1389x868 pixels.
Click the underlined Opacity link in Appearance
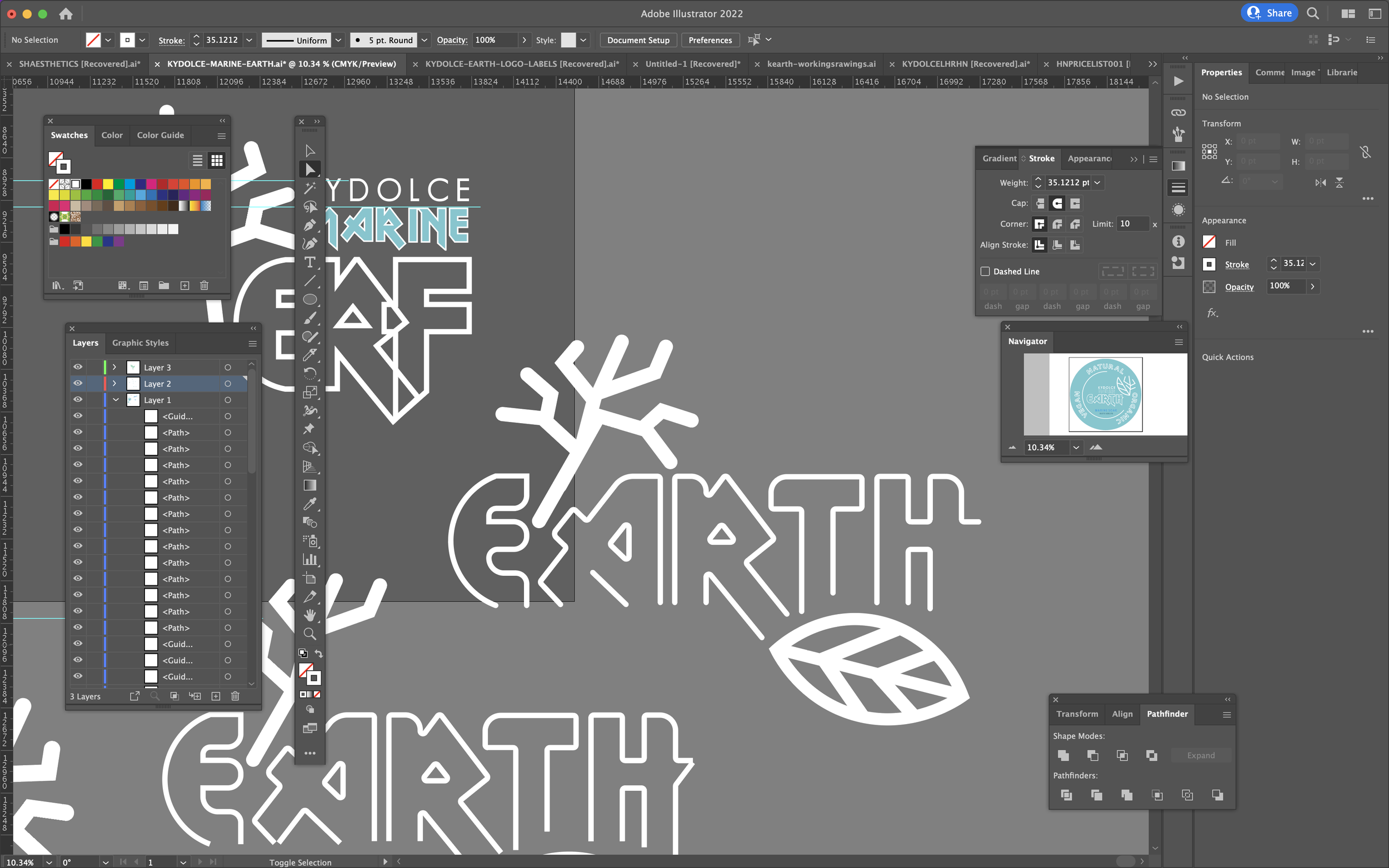1239,287
